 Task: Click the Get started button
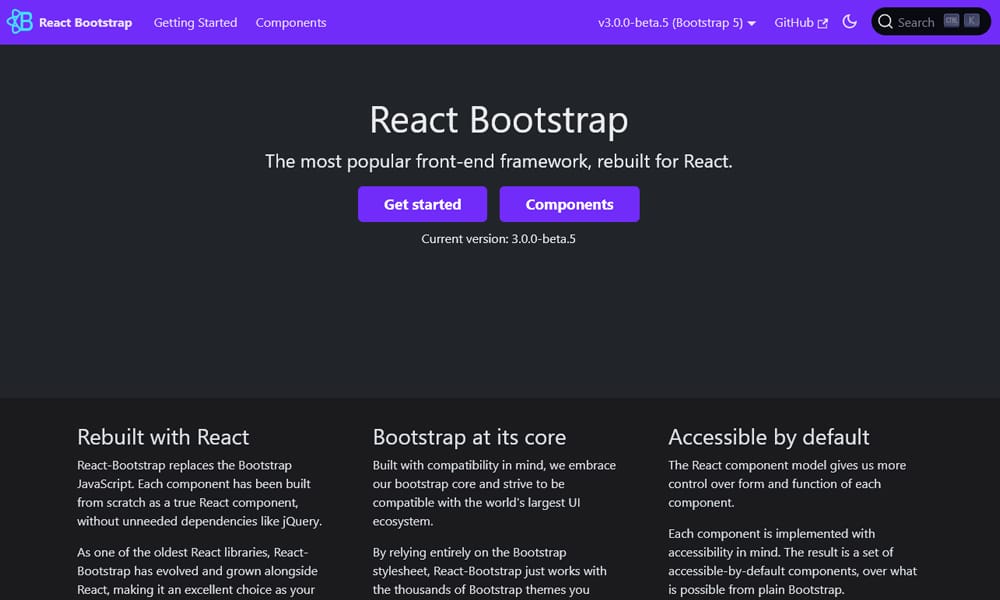tap(422, 204)
